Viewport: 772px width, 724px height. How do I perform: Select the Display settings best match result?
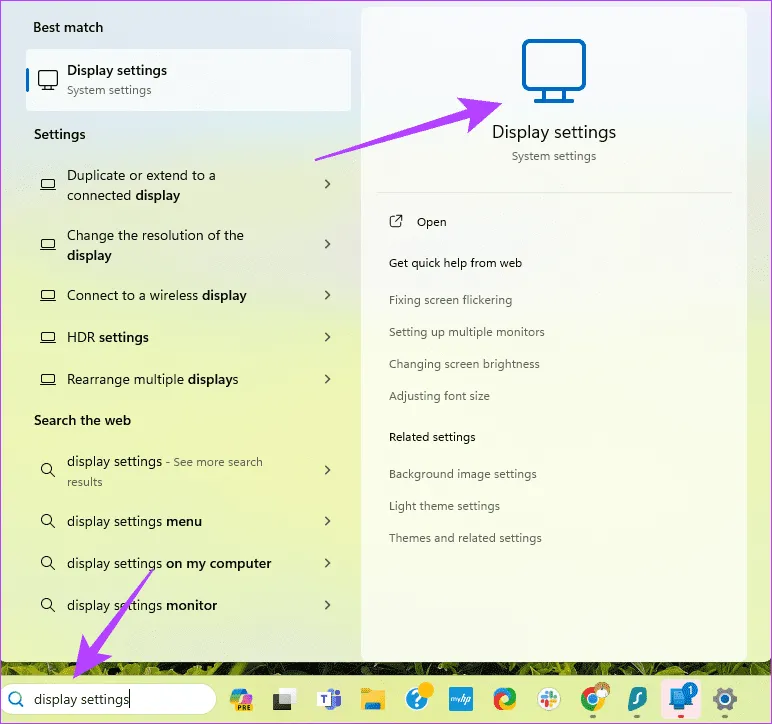(x=188, y=80)
